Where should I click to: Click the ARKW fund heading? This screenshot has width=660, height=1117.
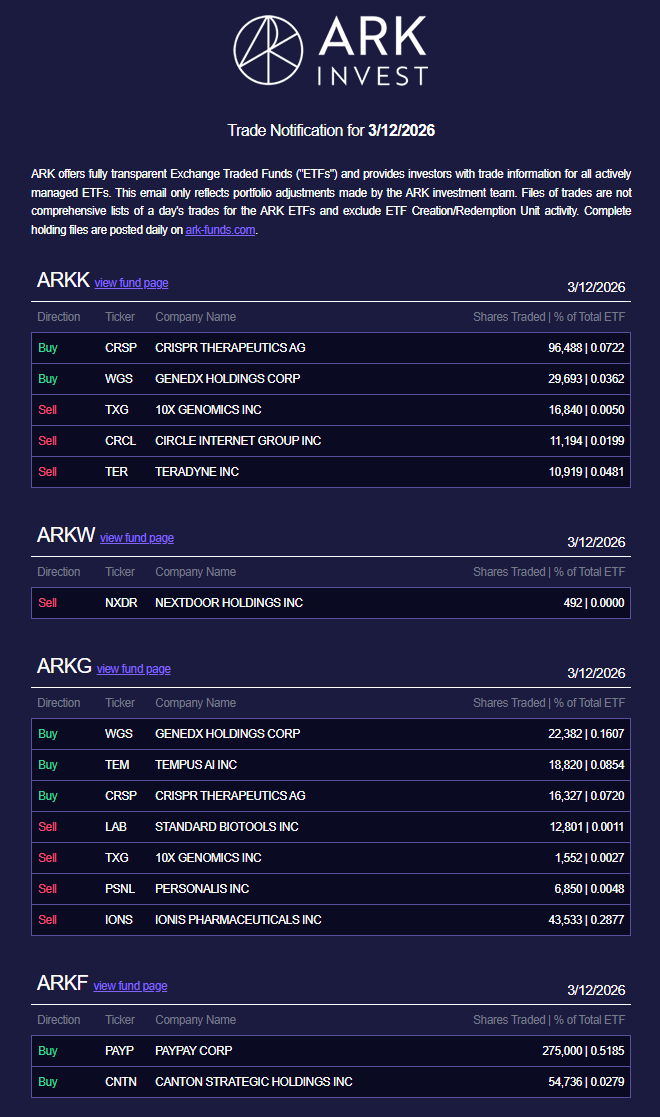66,535
